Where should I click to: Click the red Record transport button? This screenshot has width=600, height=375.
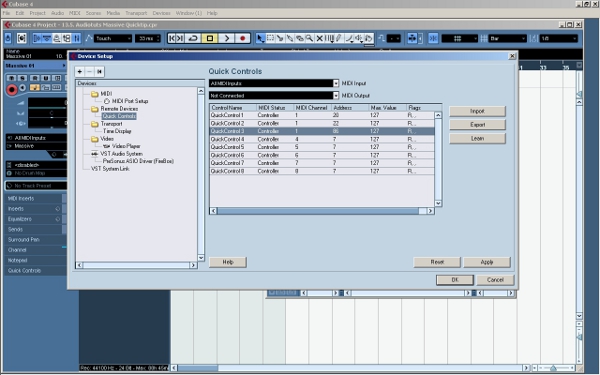tap(243, 38)
